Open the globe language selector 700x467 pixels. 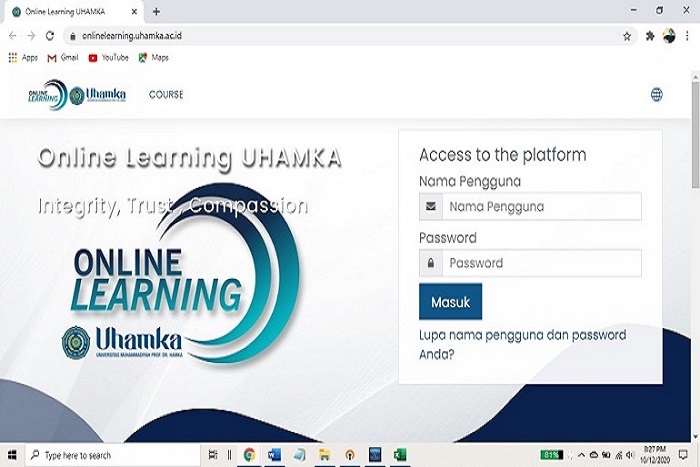pyautogui.click(x=656, y=95)
